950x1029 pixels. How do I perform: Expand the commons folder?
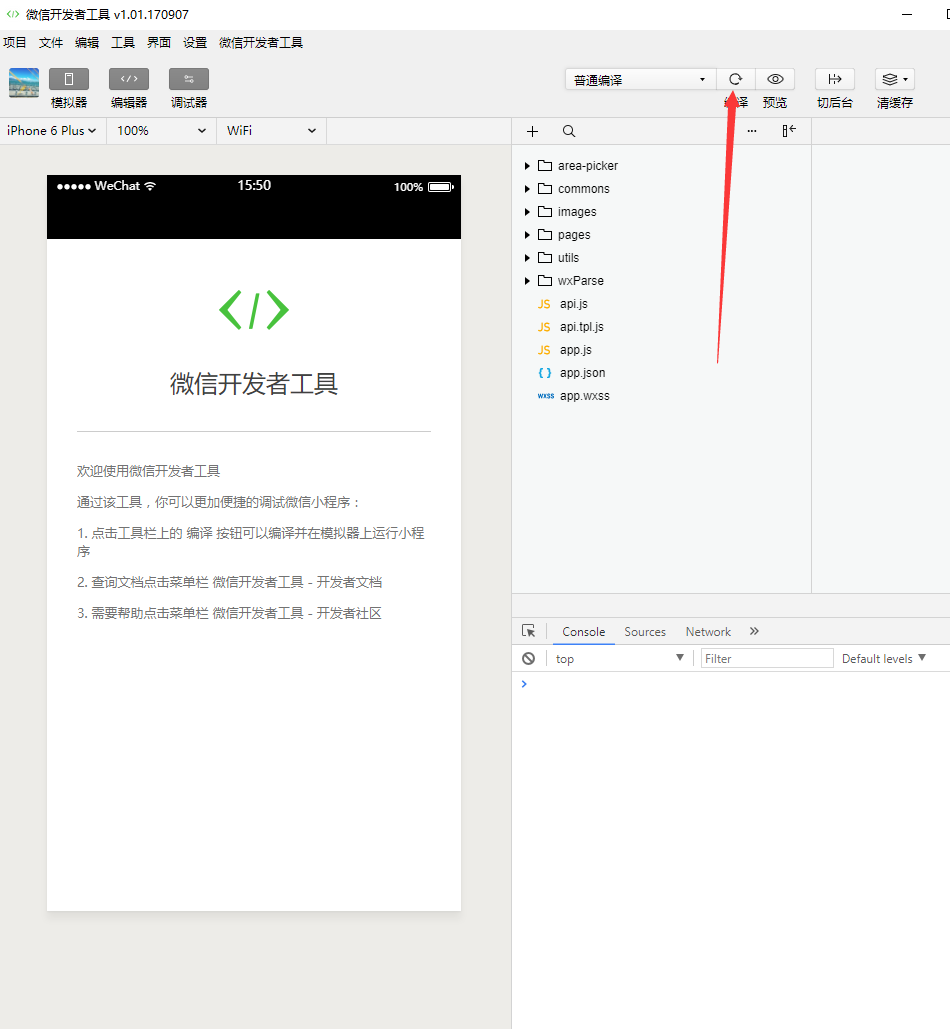[527, 189]
